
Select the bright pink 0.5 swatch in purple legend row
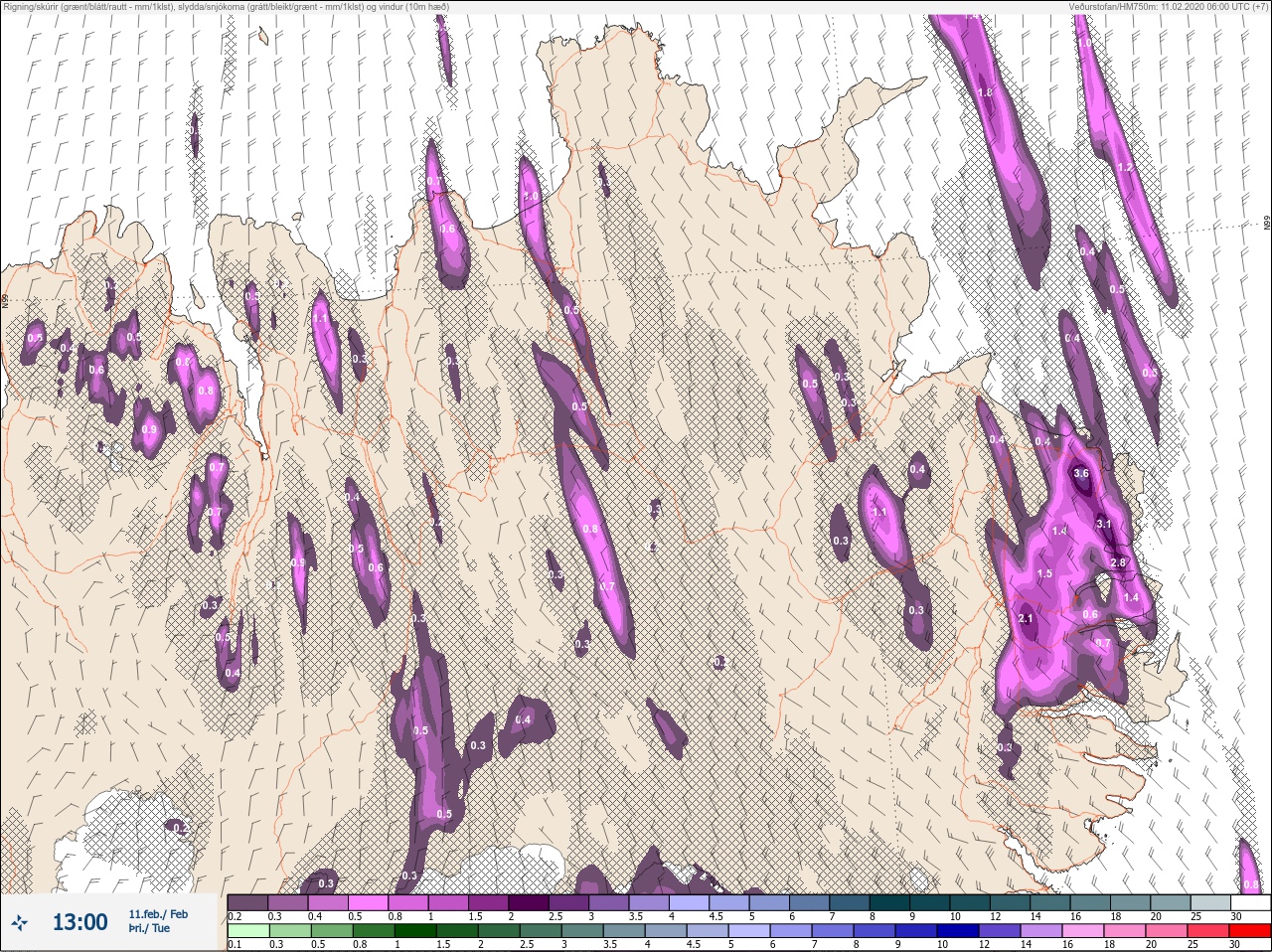click(x=368, y=902)
